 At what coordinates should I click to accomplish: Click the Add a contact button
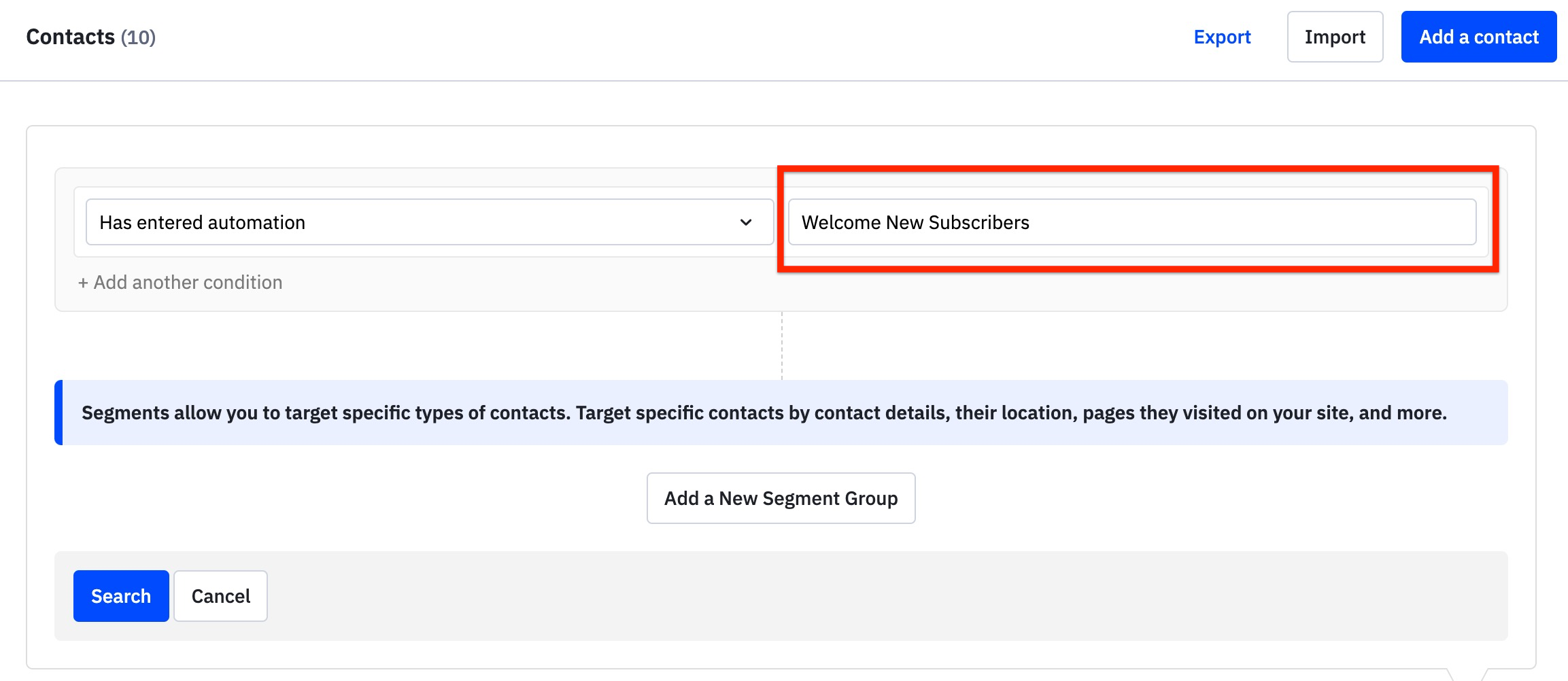(1479, 37)
